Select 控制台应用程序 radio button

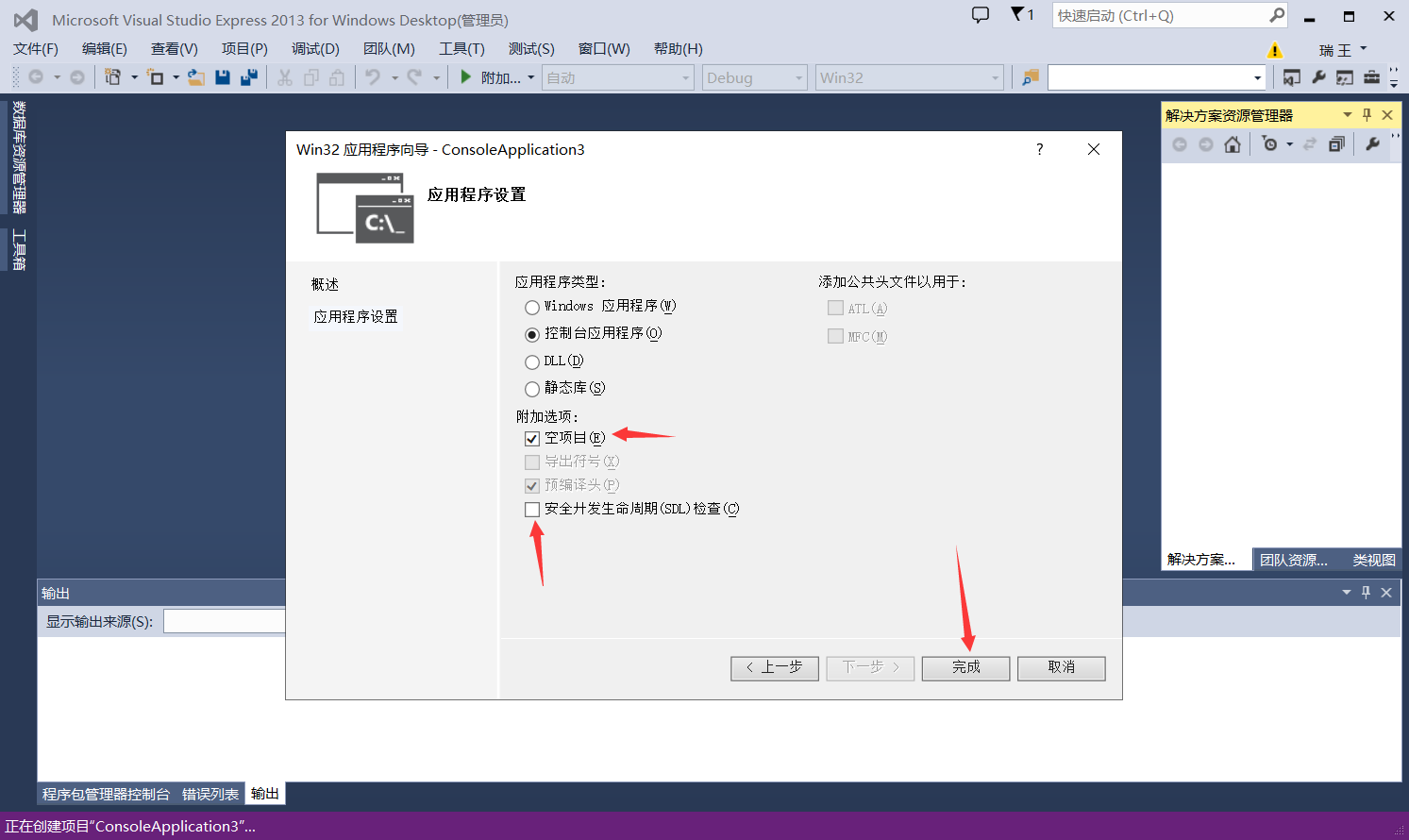tap(532, 334)
